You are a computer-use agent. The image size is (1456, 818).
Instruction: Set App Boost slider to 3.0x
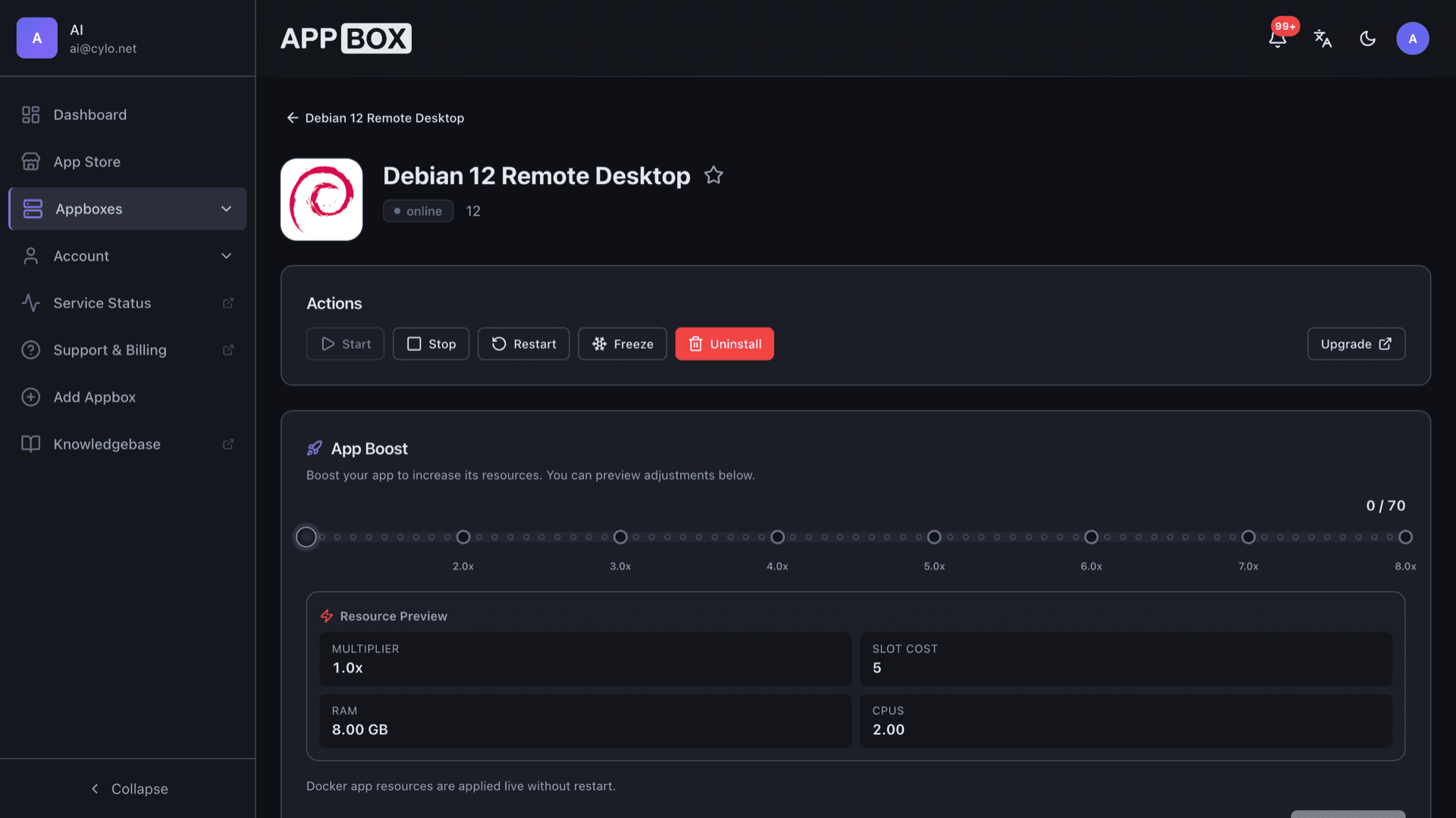620,537
